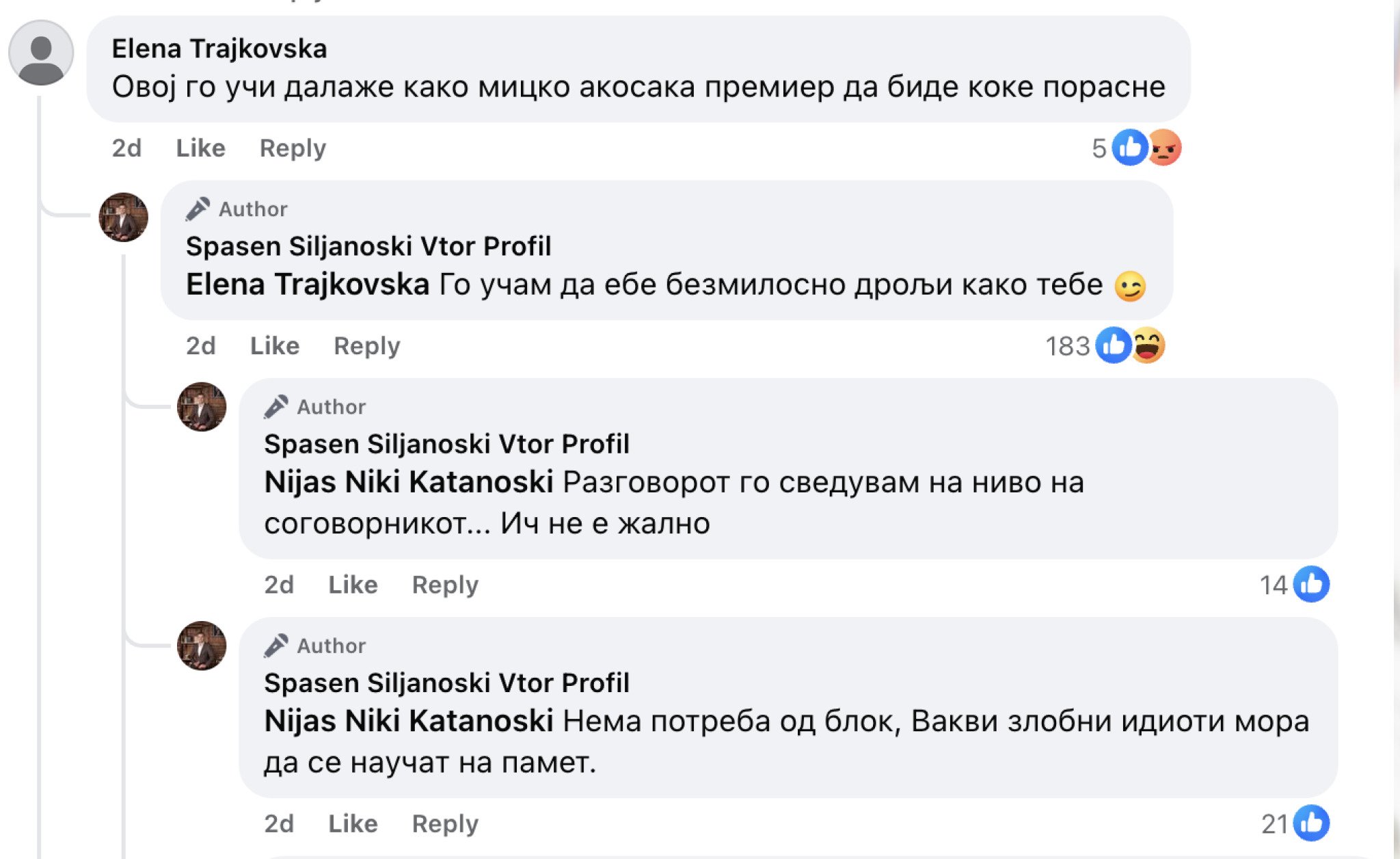Screen dimensions: 1400x859
Task: Like the reply with 183 reactions
Action: 274,346
